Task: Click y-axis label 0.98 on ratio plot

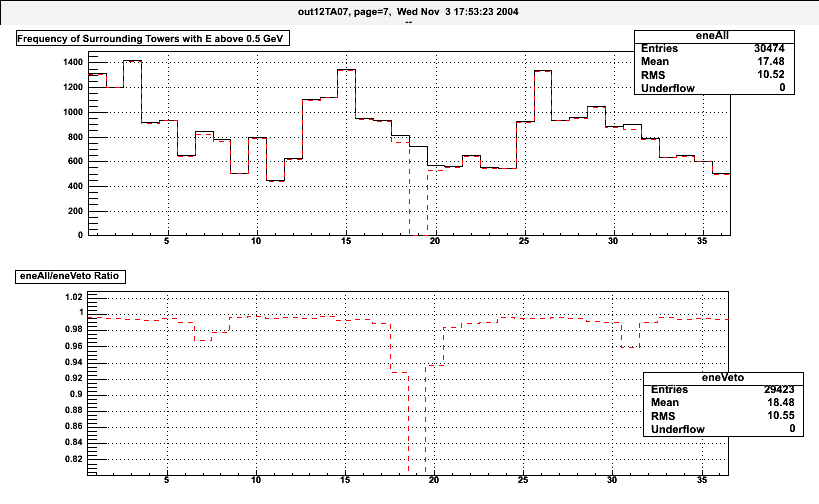Action: click(x=74, y=329)
